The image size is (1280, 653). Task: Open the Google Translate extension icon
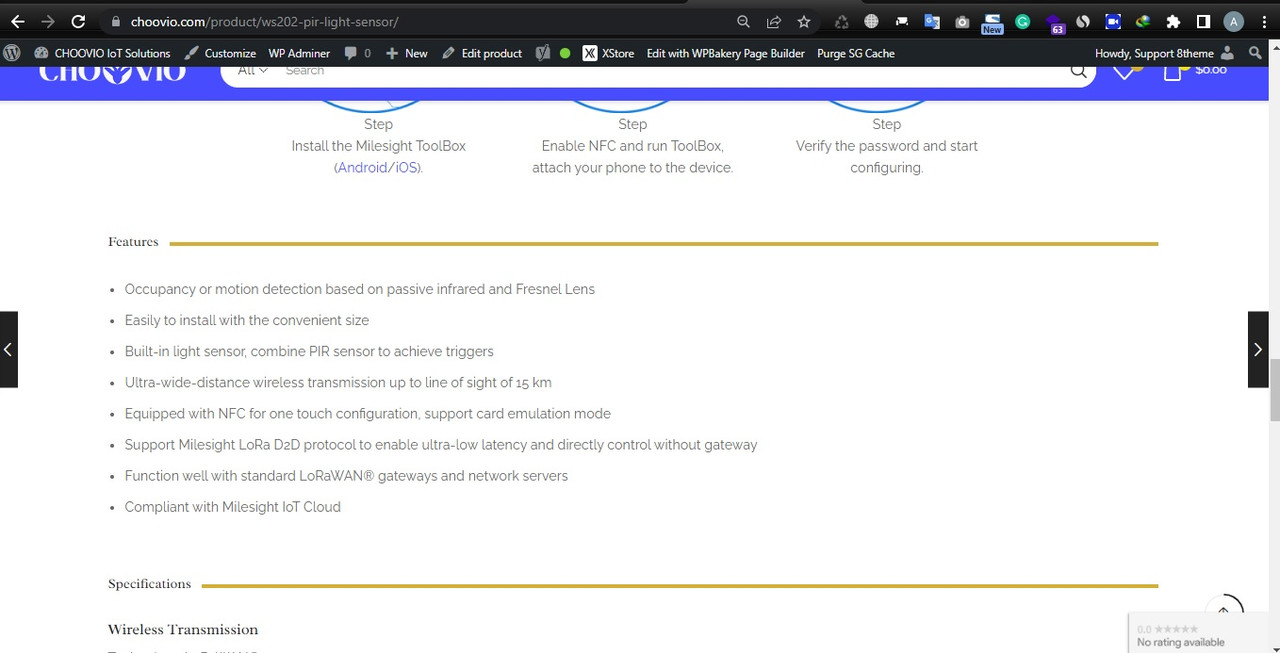tap(932, 21)
